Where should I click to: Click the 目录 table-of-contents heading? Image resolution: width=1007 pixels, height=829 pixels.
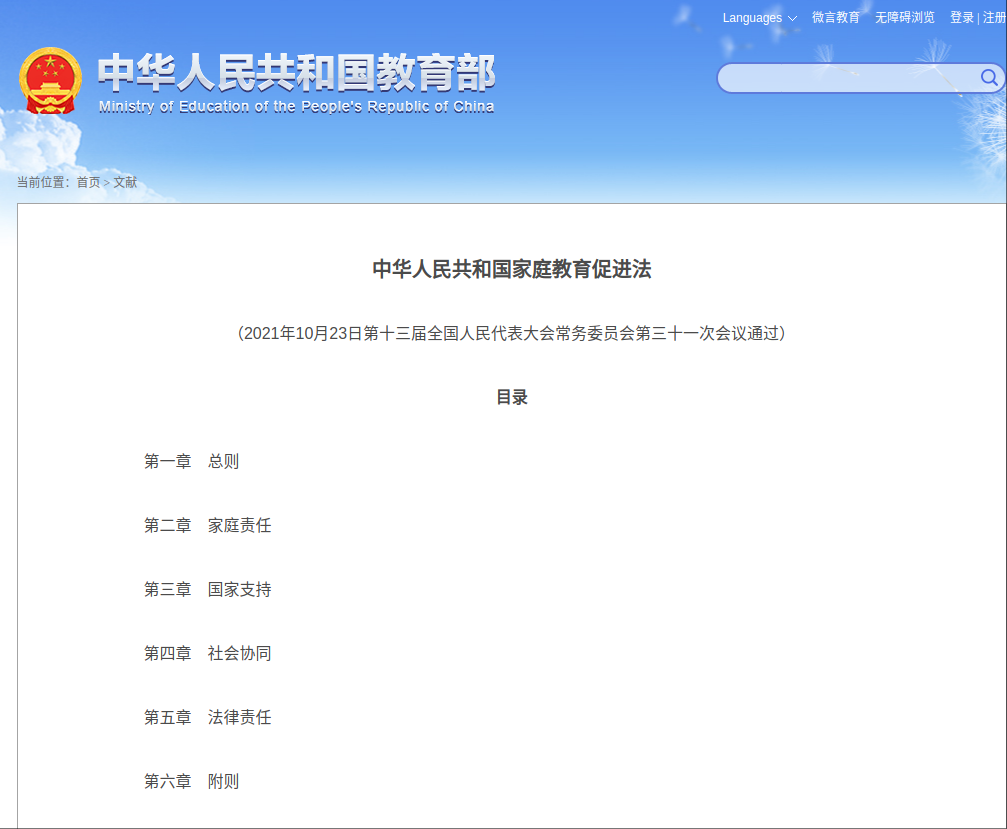point(512,397)
